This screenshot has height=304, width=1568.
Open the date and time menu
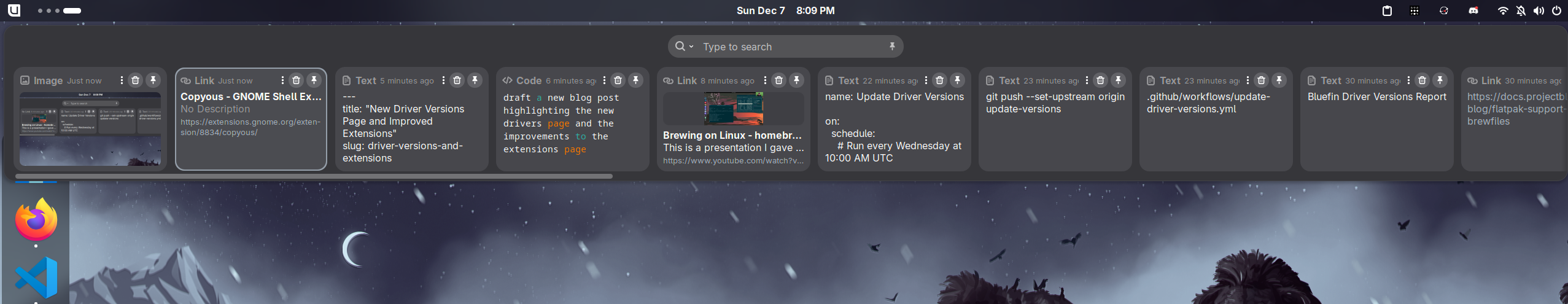[785, 10]
